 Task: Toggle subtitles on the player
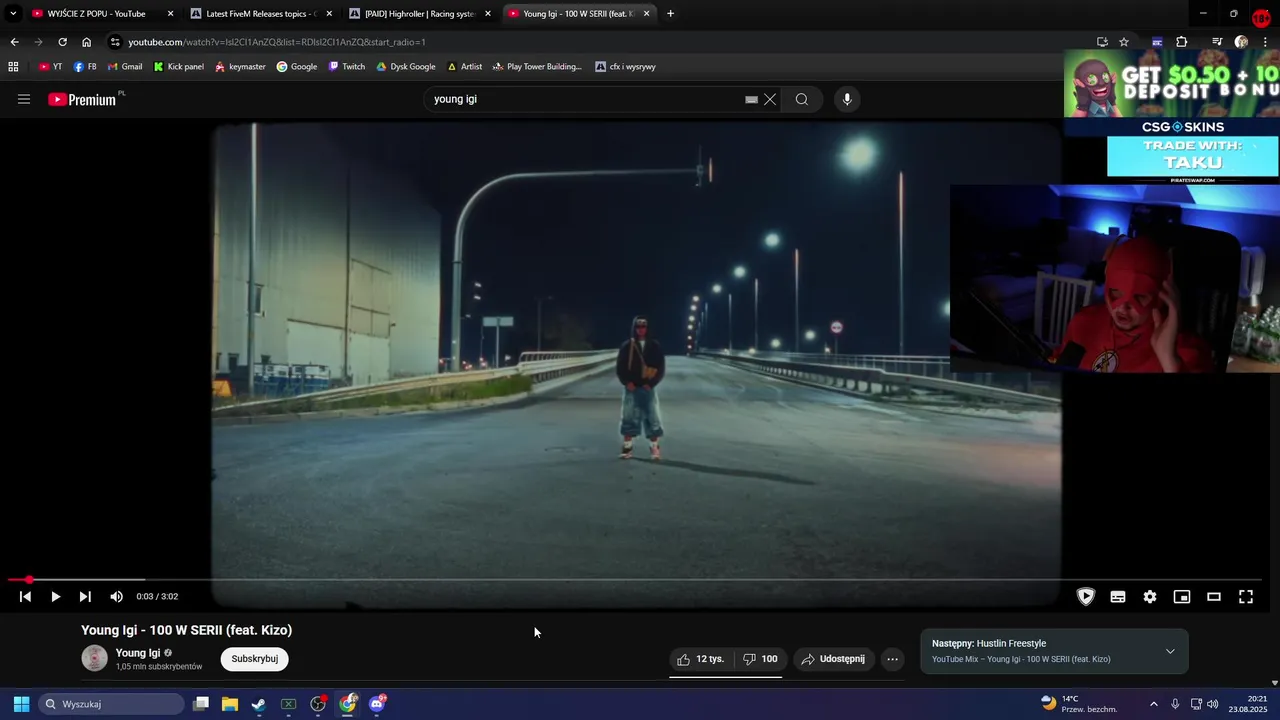(x=1118, y=597)
